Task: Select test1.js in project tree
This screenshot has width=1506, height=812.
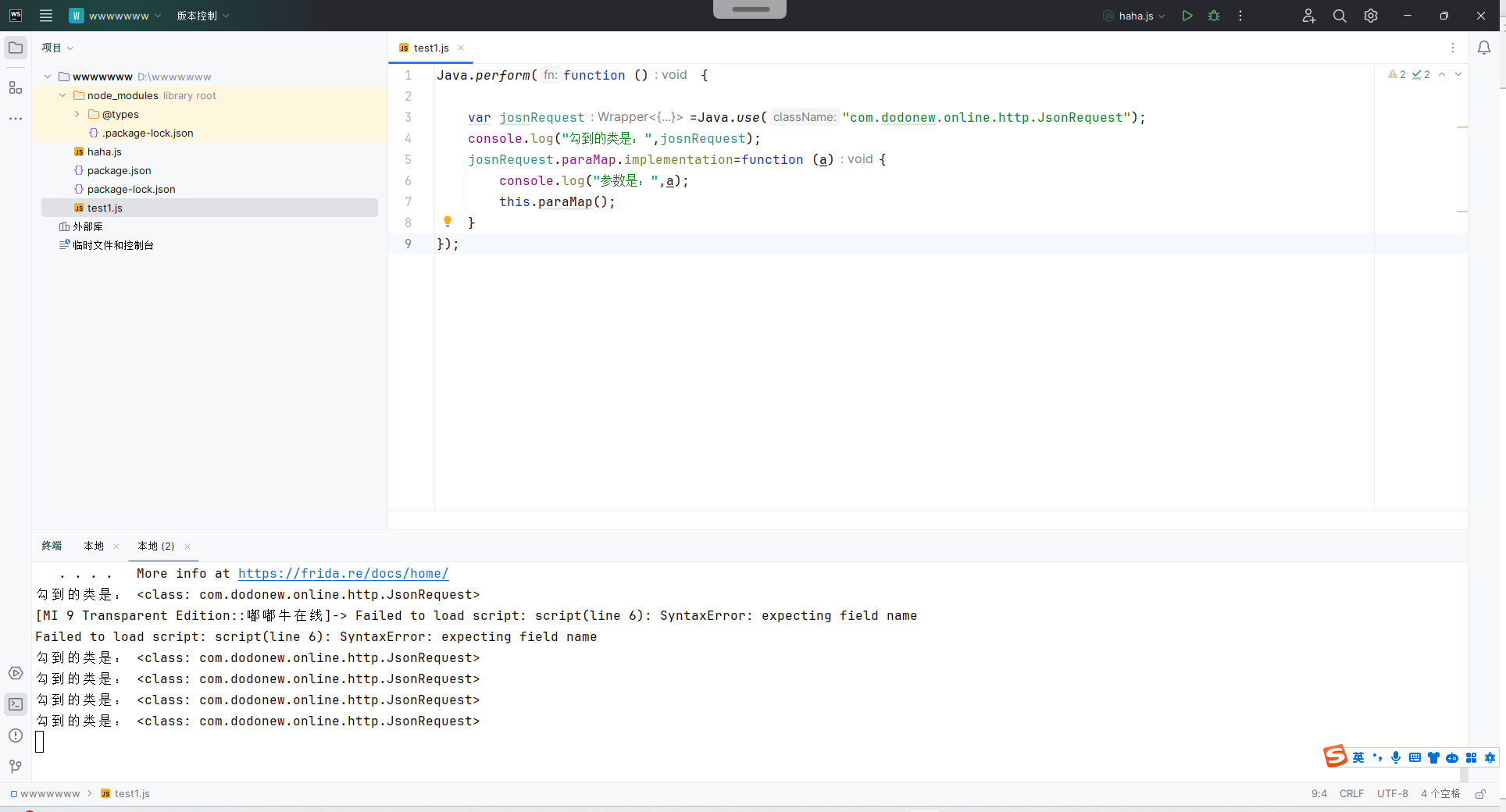Action: click(209, 208)
